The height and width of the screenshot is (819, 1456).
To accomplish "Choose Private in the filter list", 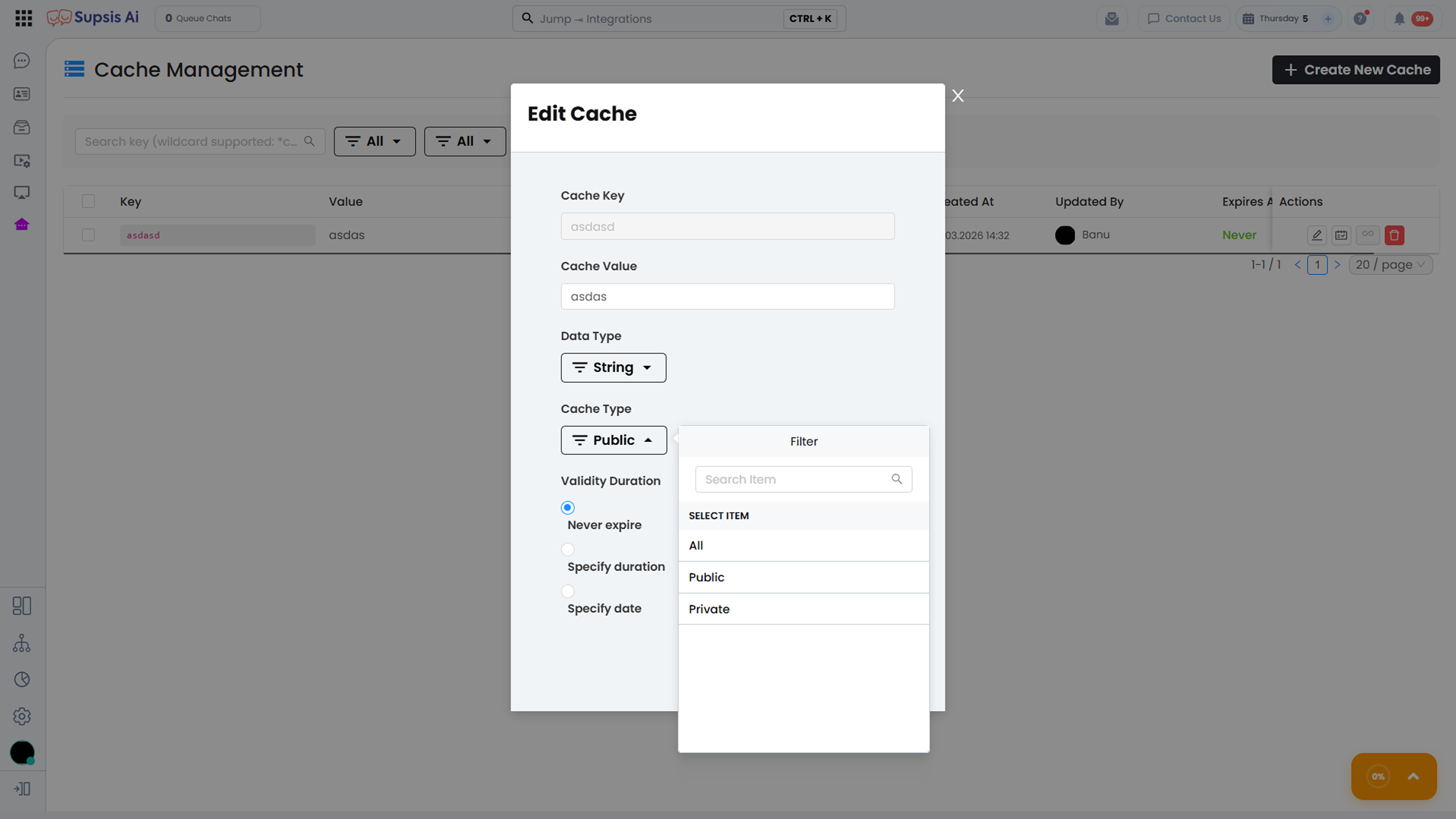I will [803, 609].
